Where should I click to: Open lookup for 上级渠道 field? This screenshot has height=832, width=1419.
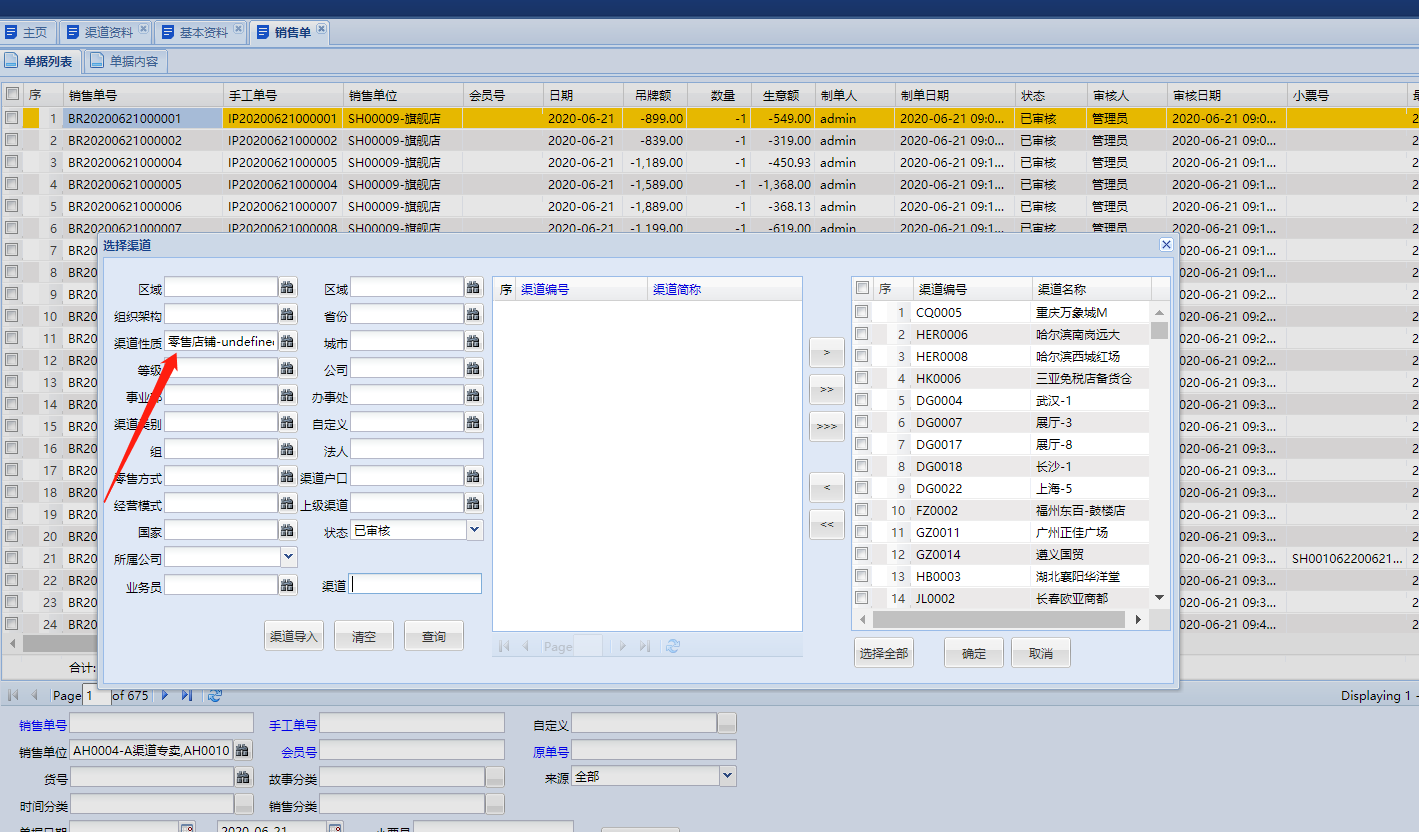[474, 504]
